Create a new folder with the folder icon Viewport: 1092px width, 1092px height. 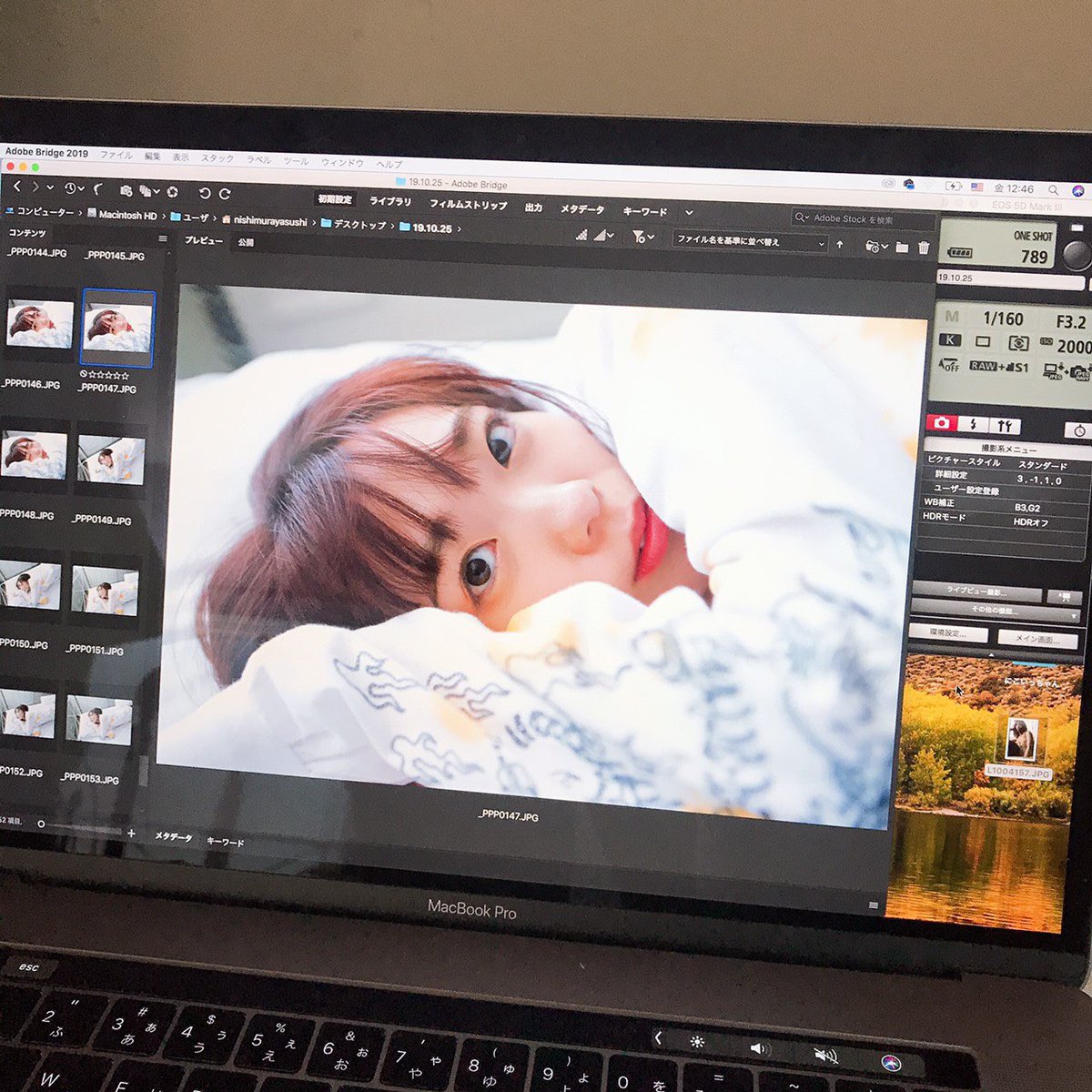[x=902, y=248]
